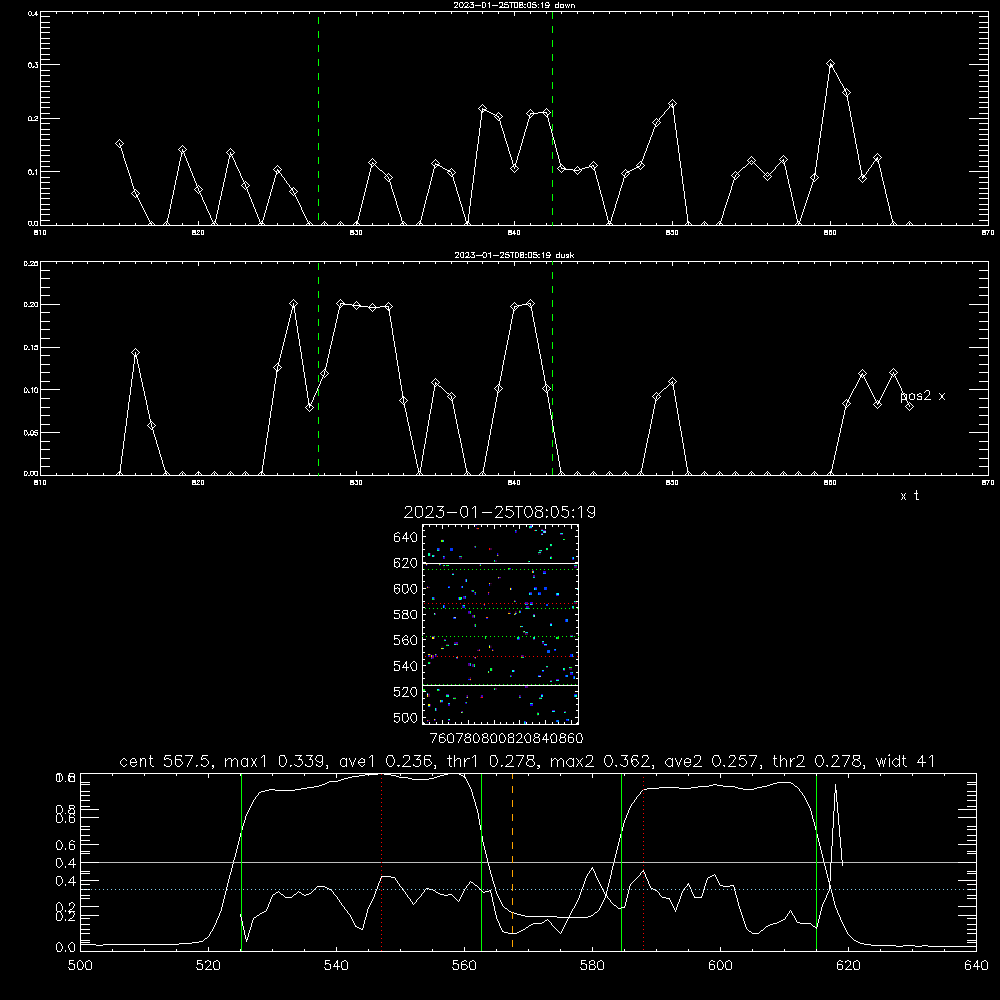This screenshot has height=1000, width=1000.
Task: Click the red dotted vertical line near 547
Action: pos(381,861)
